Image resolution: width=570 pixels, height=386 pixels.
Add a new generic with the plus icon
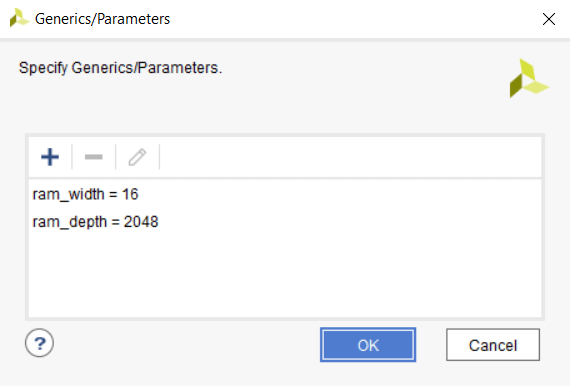(50, 157)
